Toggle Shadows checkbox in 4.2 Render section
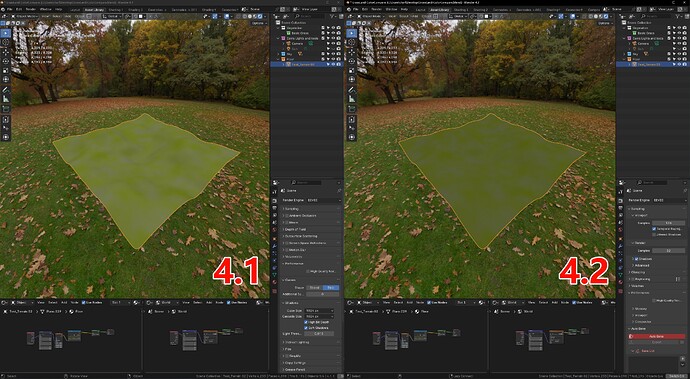This screenshot has height=379, width=690. pyautogui.click(x=636, y=259)
